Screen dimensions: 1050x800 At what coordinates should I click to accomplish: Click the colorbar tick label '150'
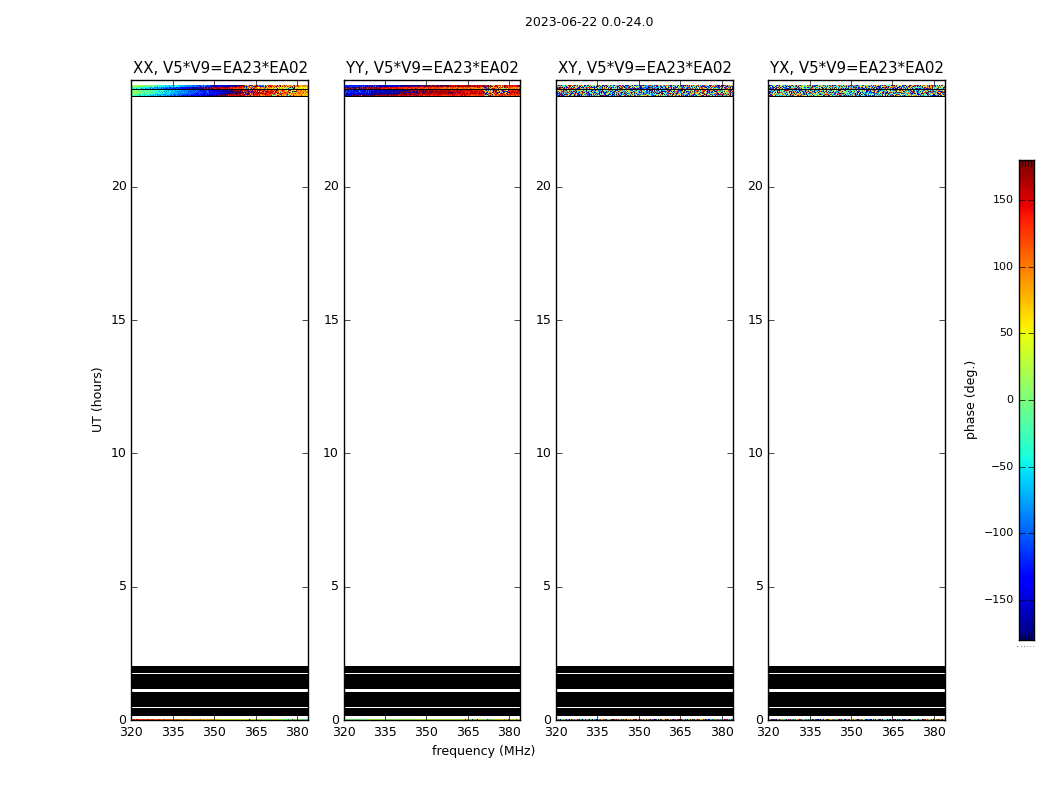(1003, 199)
